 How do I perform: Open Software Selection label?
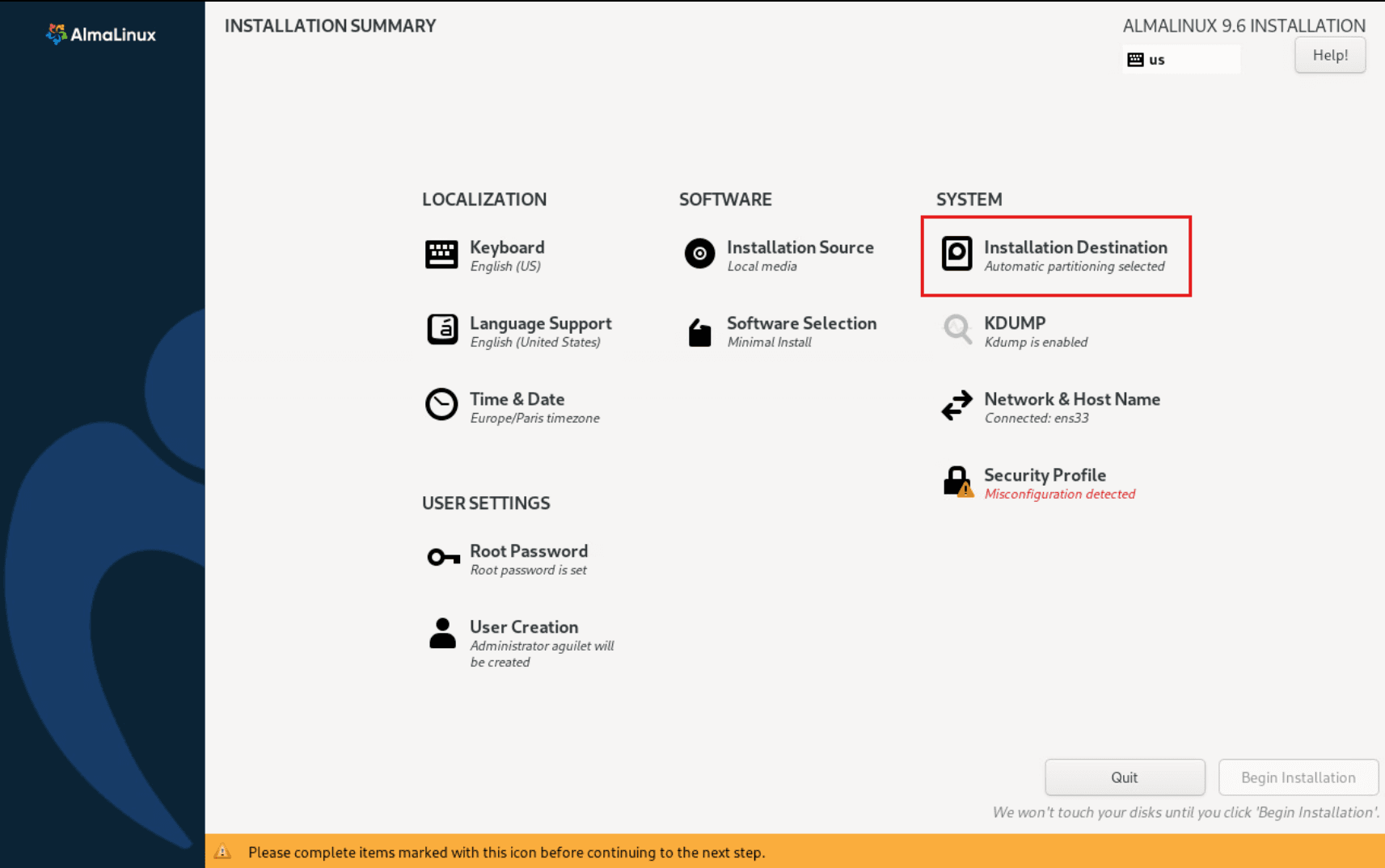(x=801, y=323)
